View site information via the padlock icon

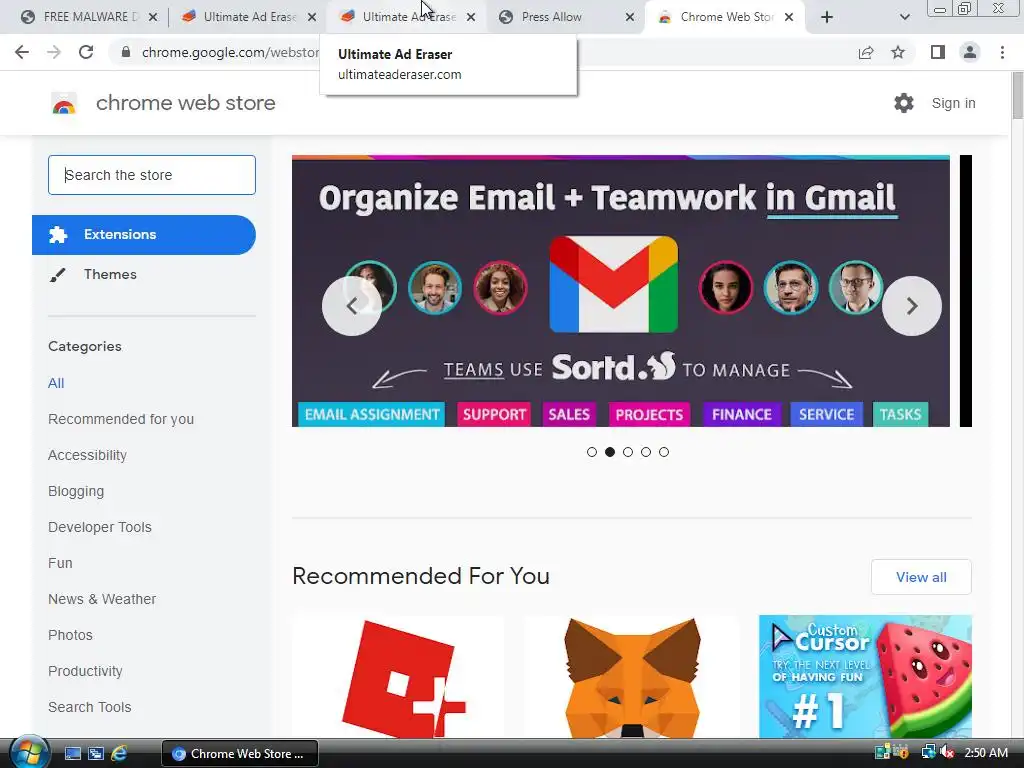(x=126, y=52)
